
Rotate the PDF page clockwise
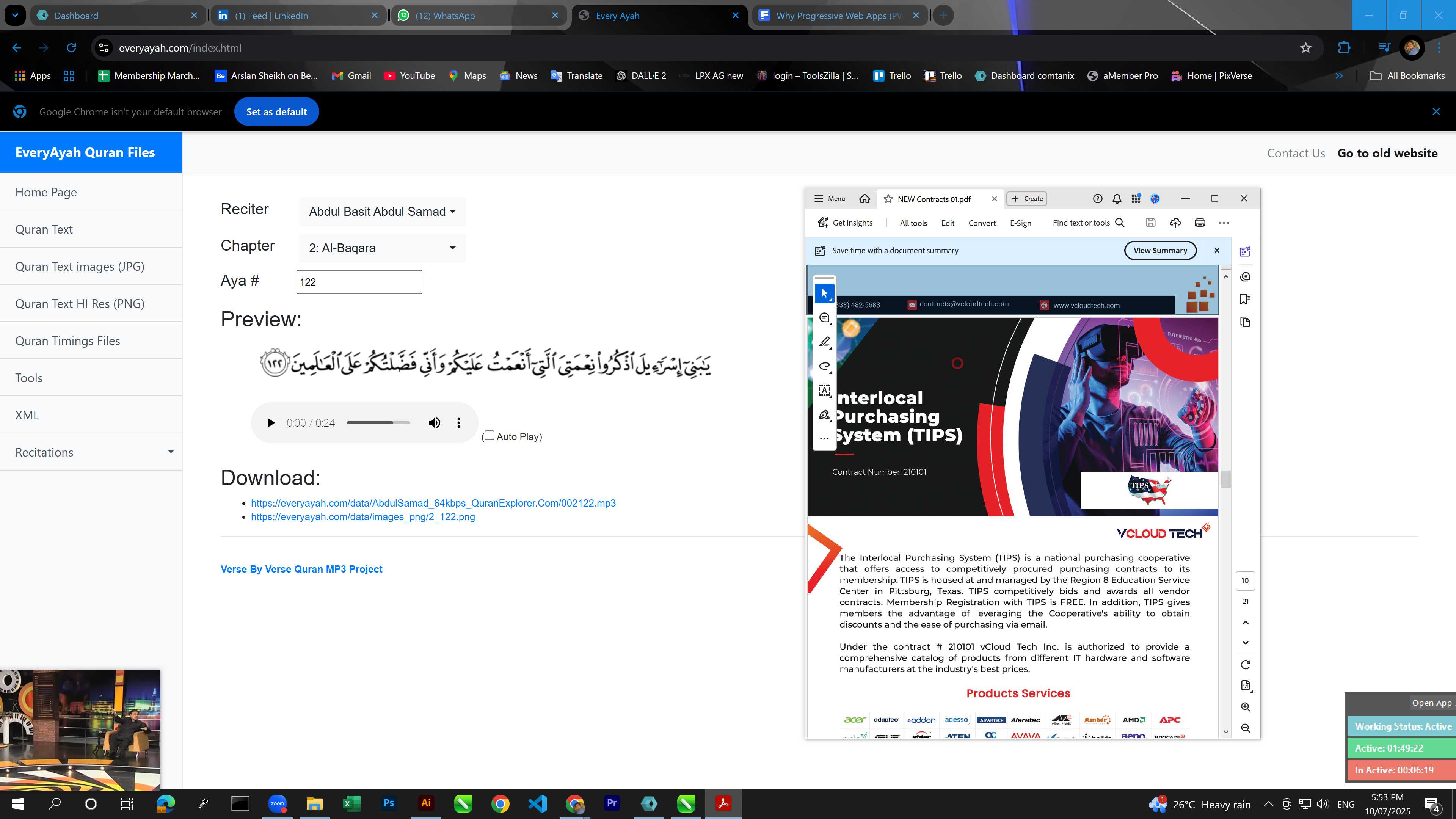tap(1245, 665)
